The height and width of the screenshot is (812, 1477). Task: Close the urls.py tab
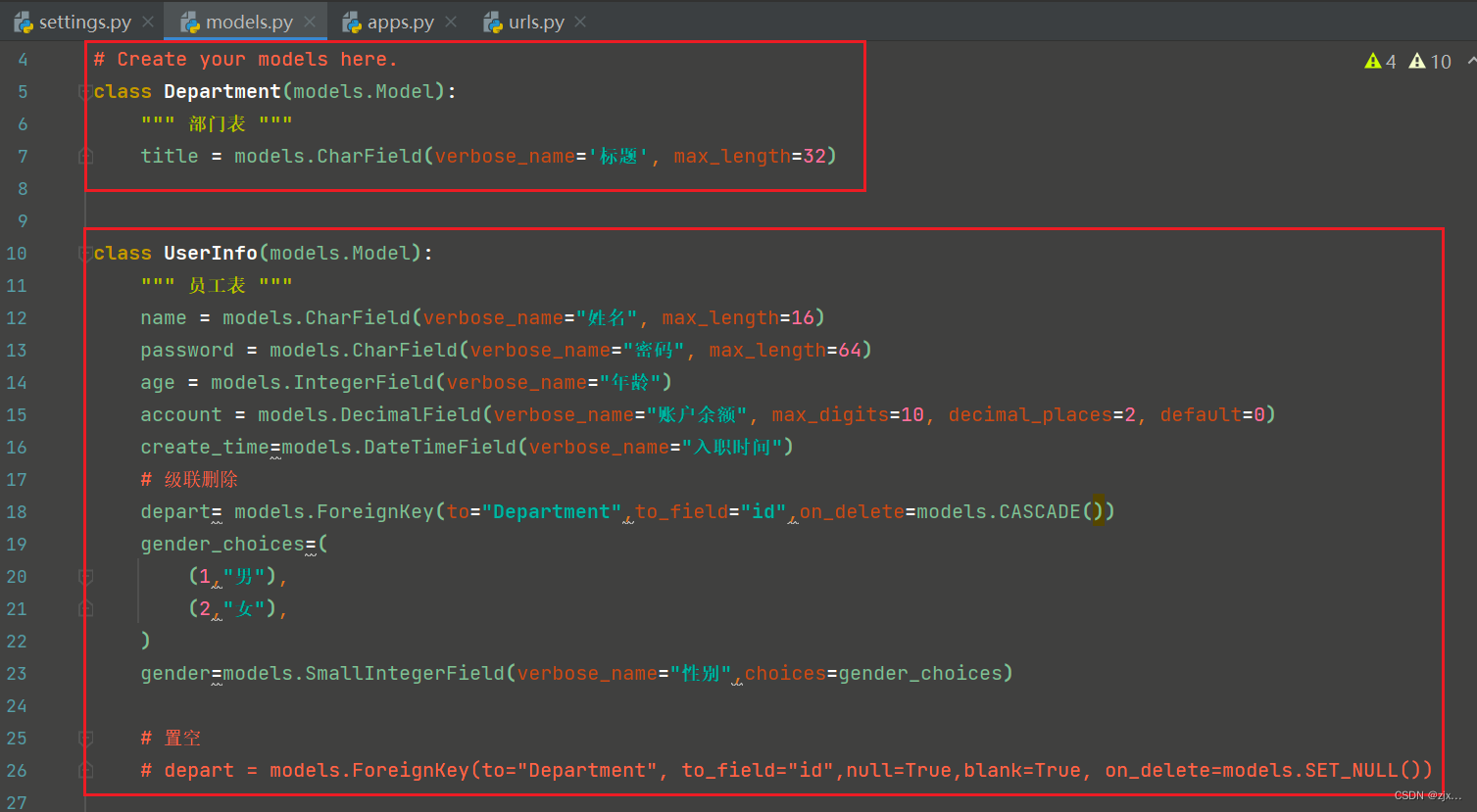pos(580,22)
